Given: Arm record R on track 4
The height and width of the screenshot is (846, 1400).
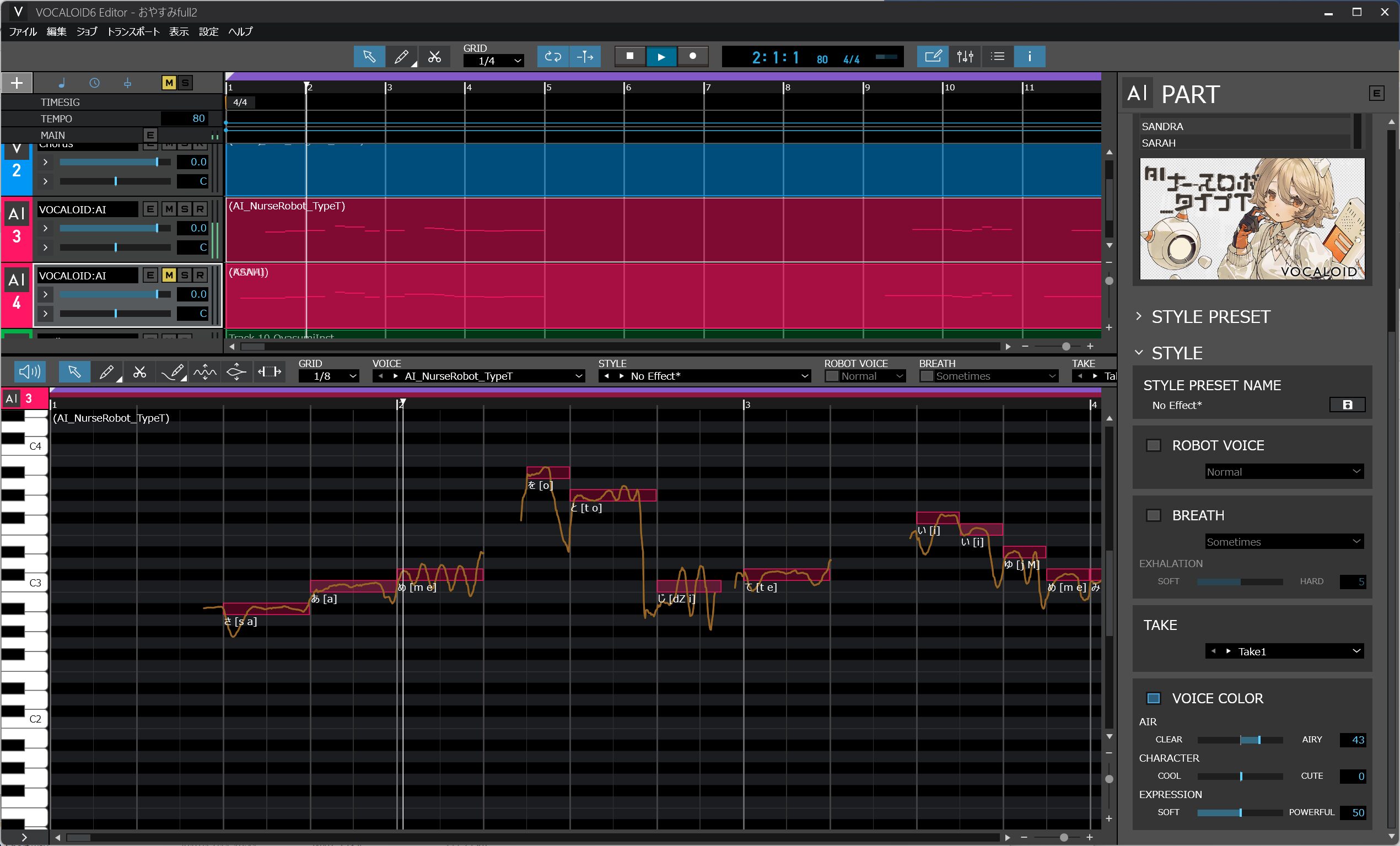Looking at the screenshot, I should [200, 275].
